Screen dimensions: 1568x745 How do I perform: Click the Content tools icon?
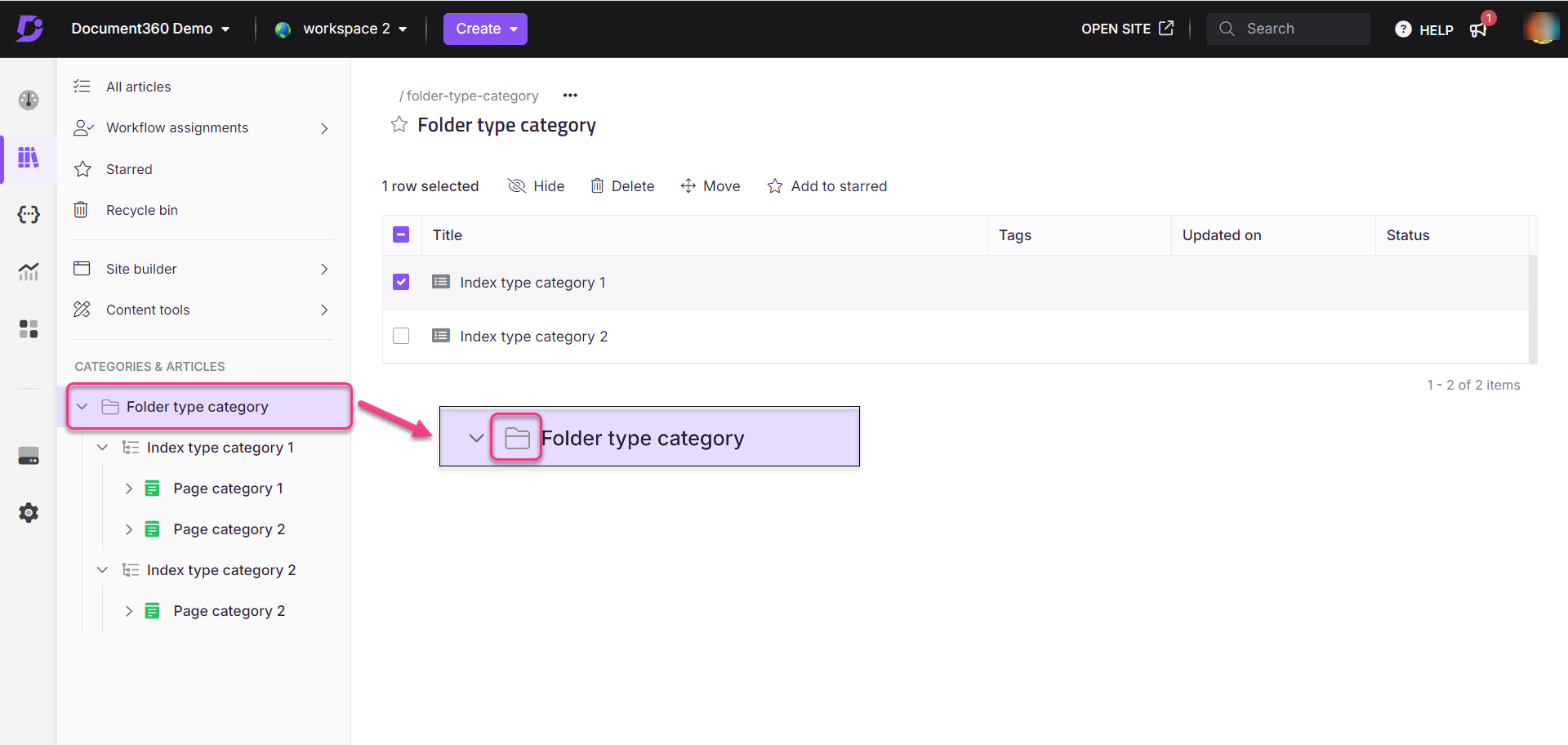pyautogui.click(x=82, y=310)
